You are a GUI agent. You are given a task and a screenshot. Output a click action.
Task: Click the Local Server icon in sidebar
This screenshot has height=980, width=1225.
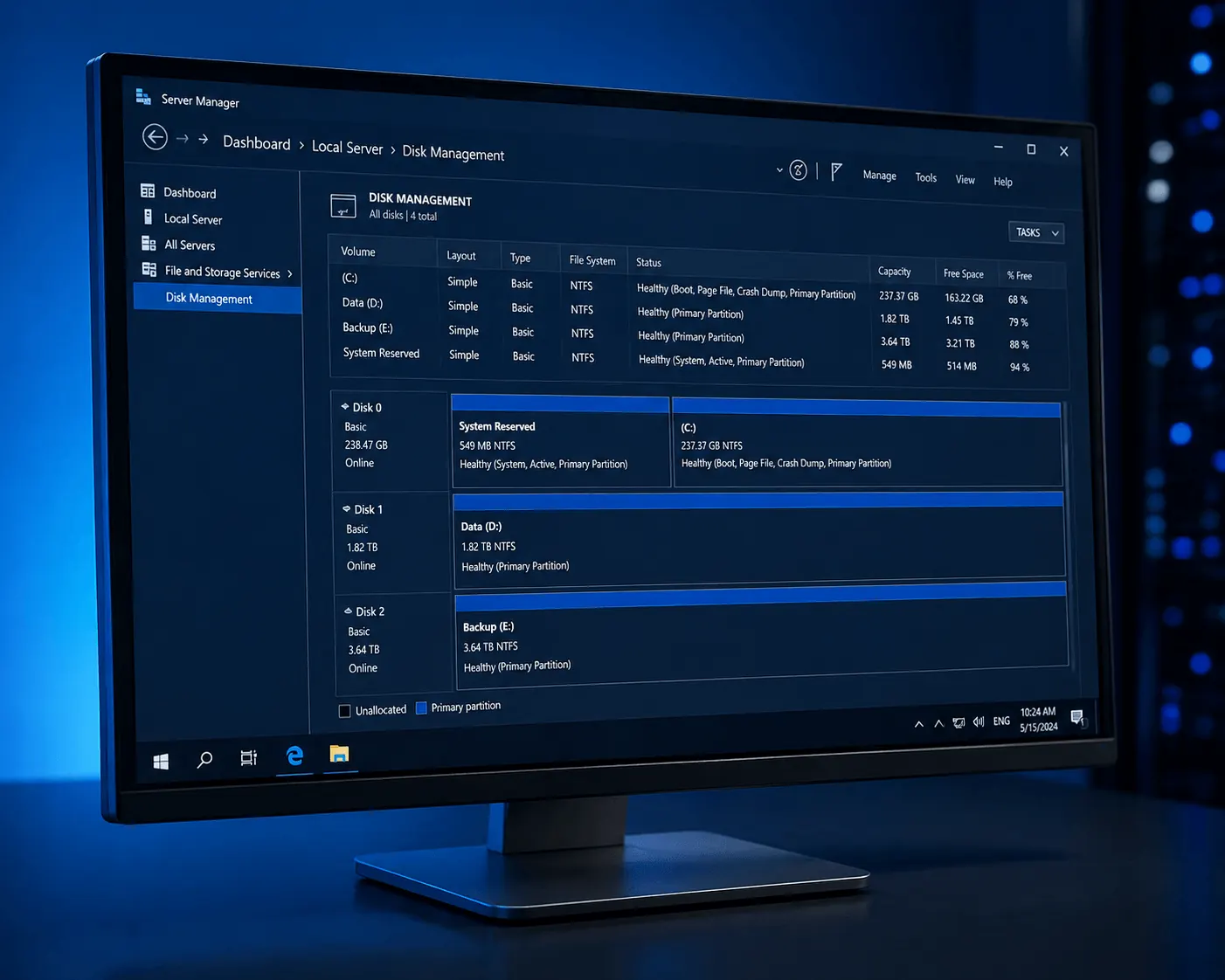point(148,216)
